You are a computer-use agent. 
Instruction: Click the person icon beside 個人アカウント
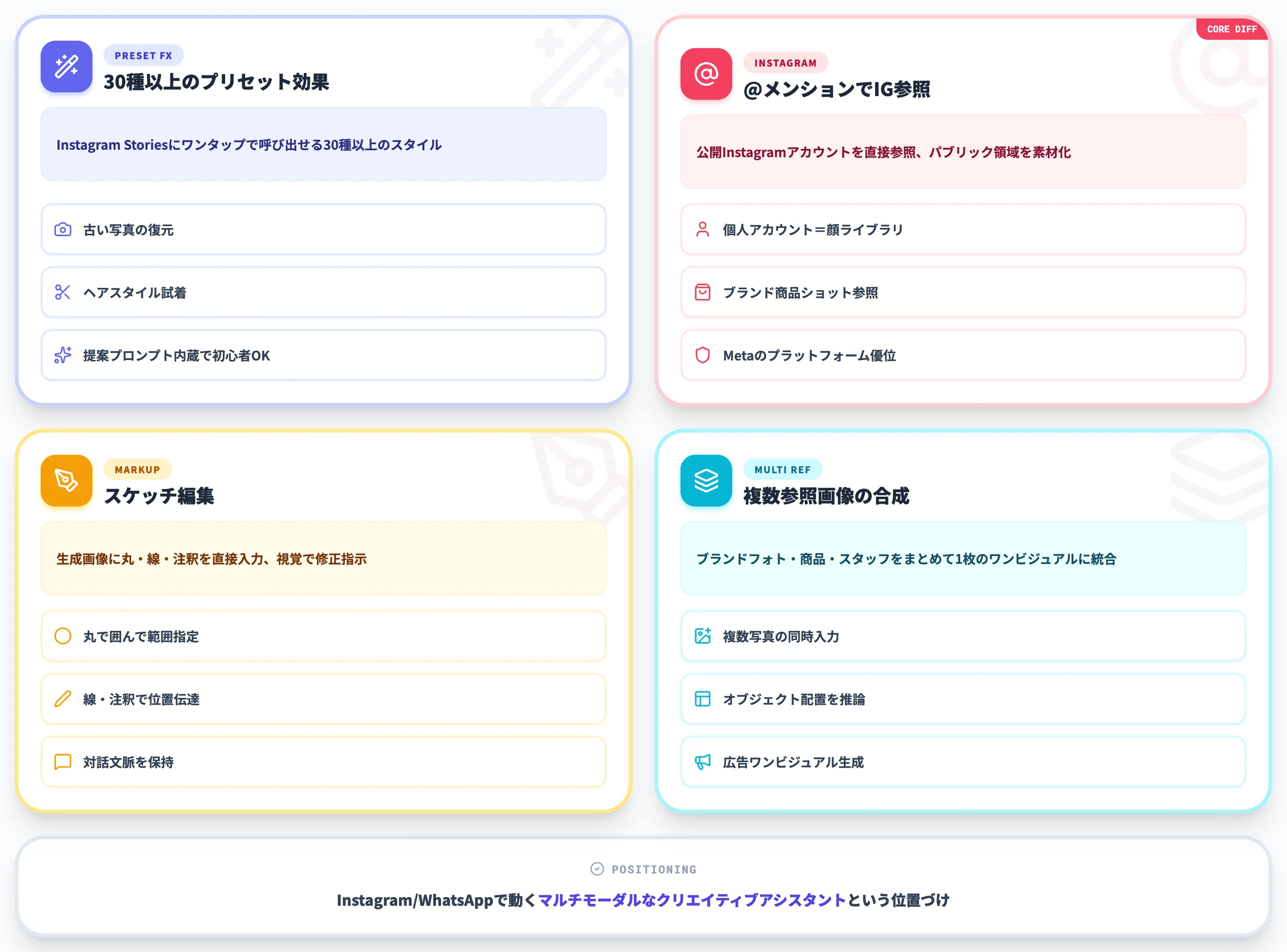pos(703,230)
